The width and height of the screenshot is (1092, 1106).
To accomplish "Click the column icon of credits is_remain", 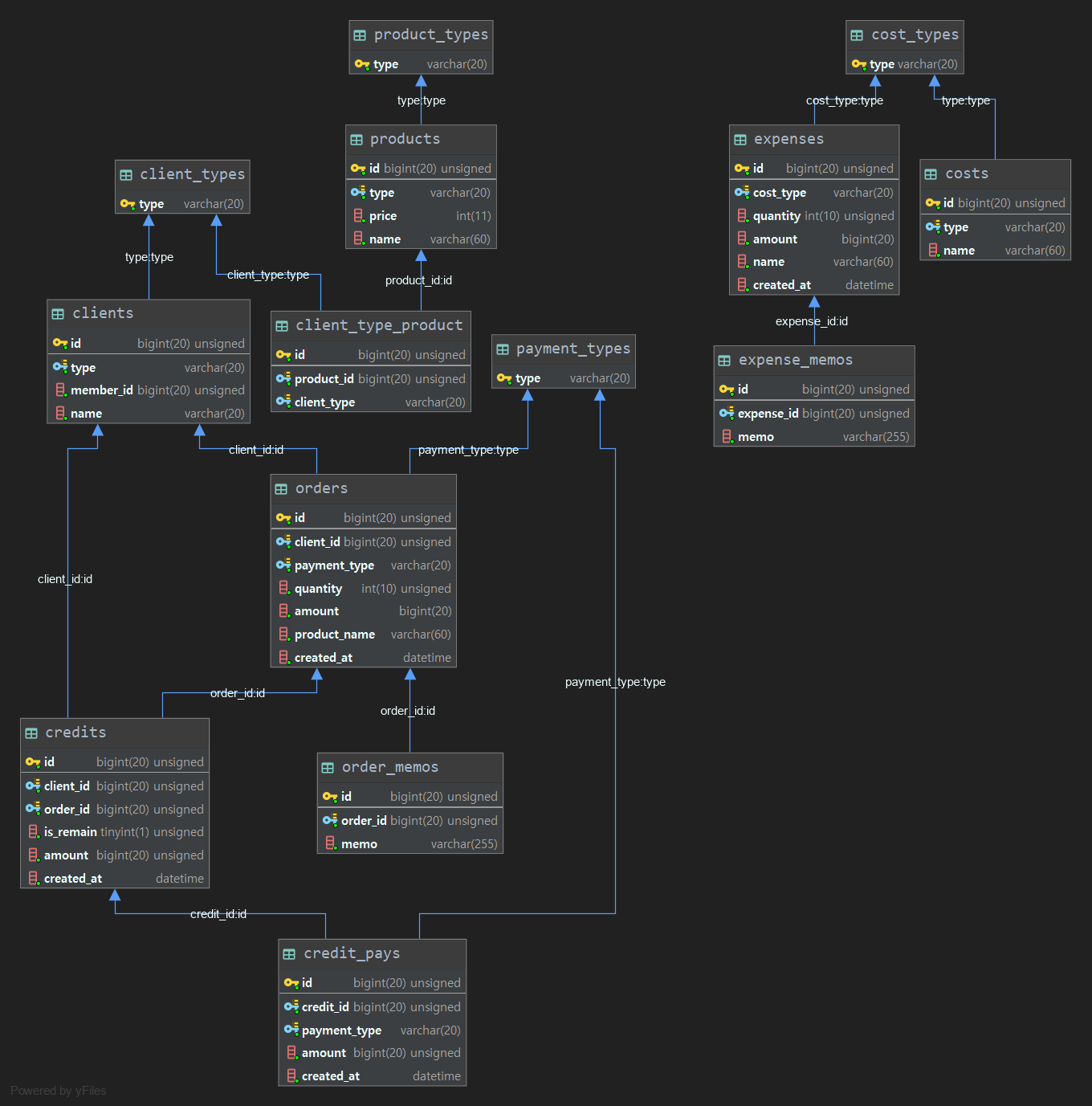I will click(x=34, y=831).
